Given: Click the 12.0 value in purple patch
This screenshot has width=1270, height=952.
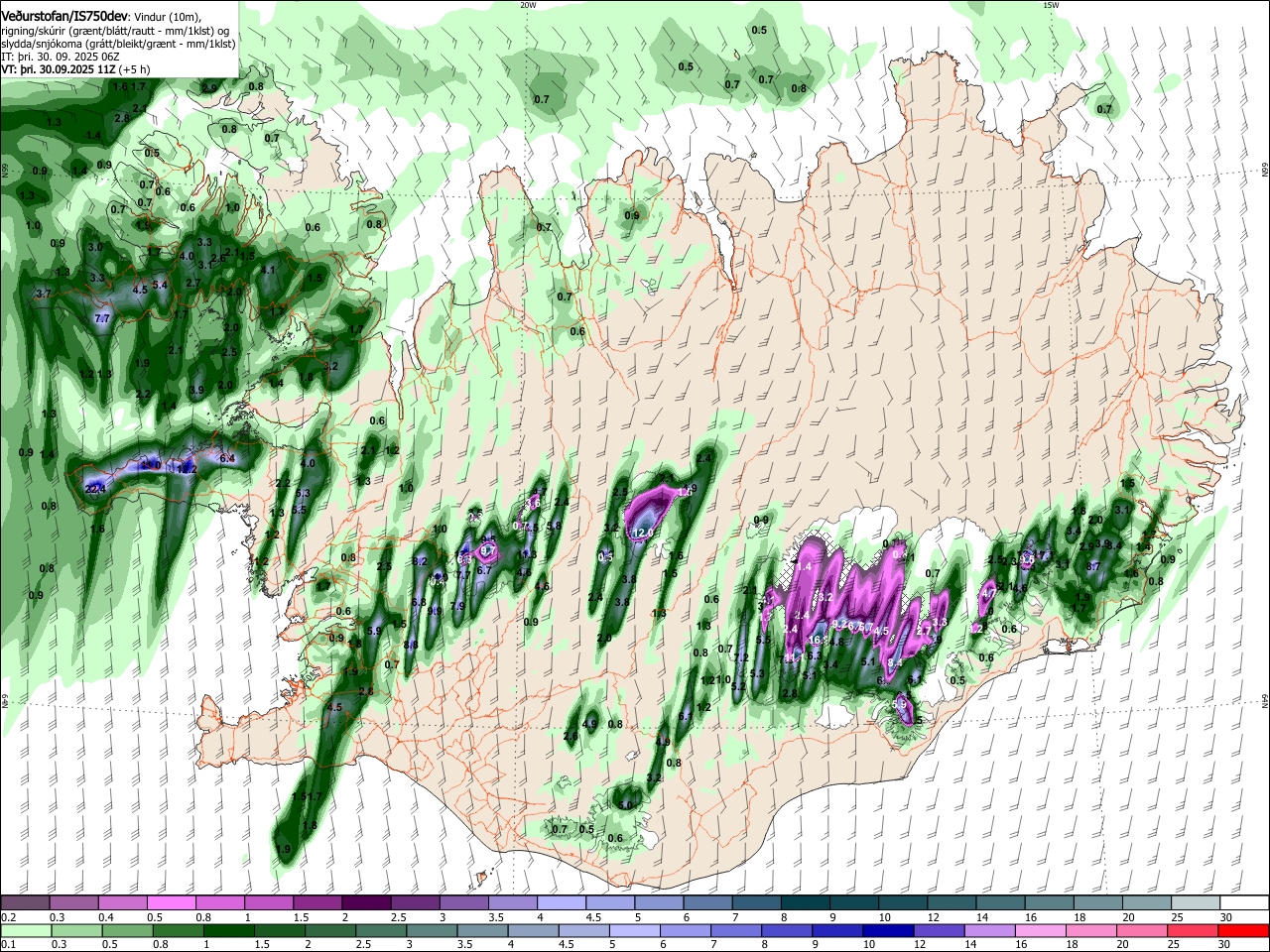Looking at the screenshot, I should 642,533.
